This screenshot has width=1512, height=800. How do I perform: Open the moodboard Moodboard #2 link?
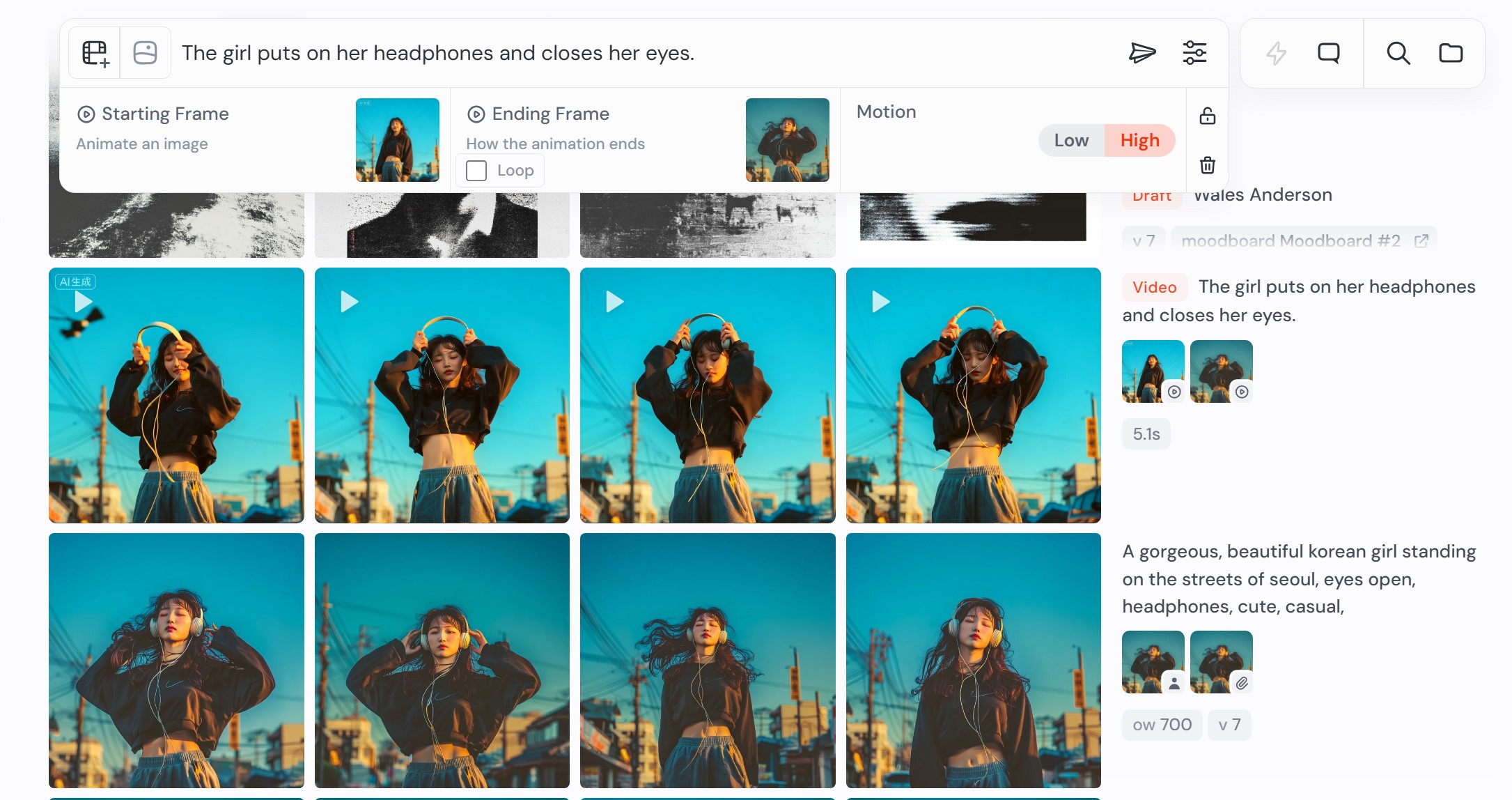coord(1303,240)
